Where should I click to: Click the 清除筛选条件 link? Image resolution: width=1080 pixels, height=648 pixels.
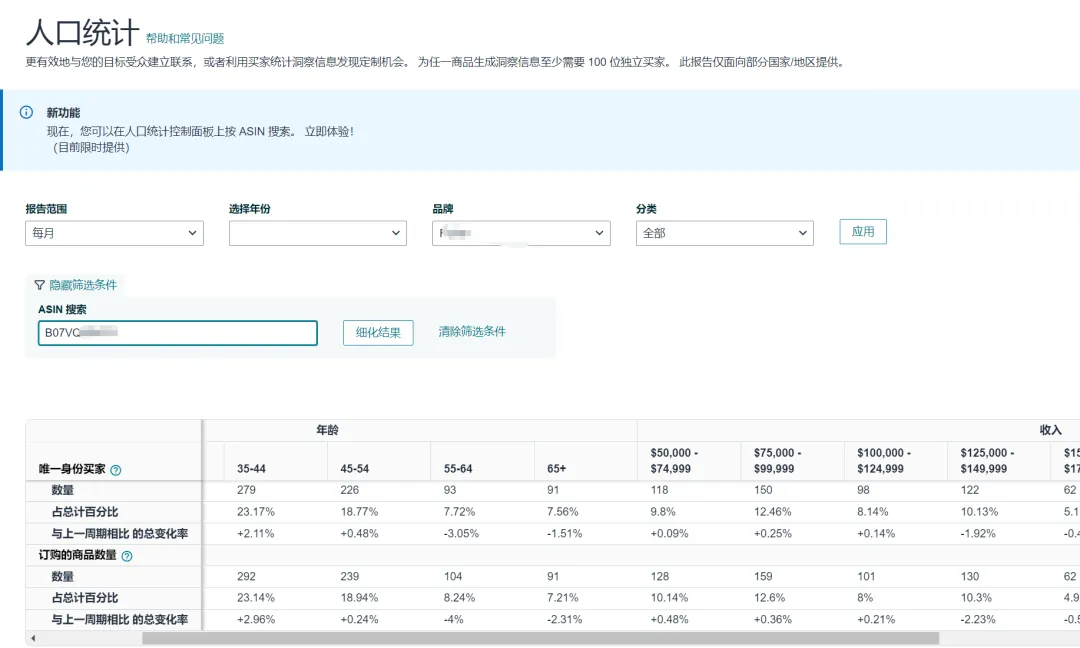[x=472, y=331]
